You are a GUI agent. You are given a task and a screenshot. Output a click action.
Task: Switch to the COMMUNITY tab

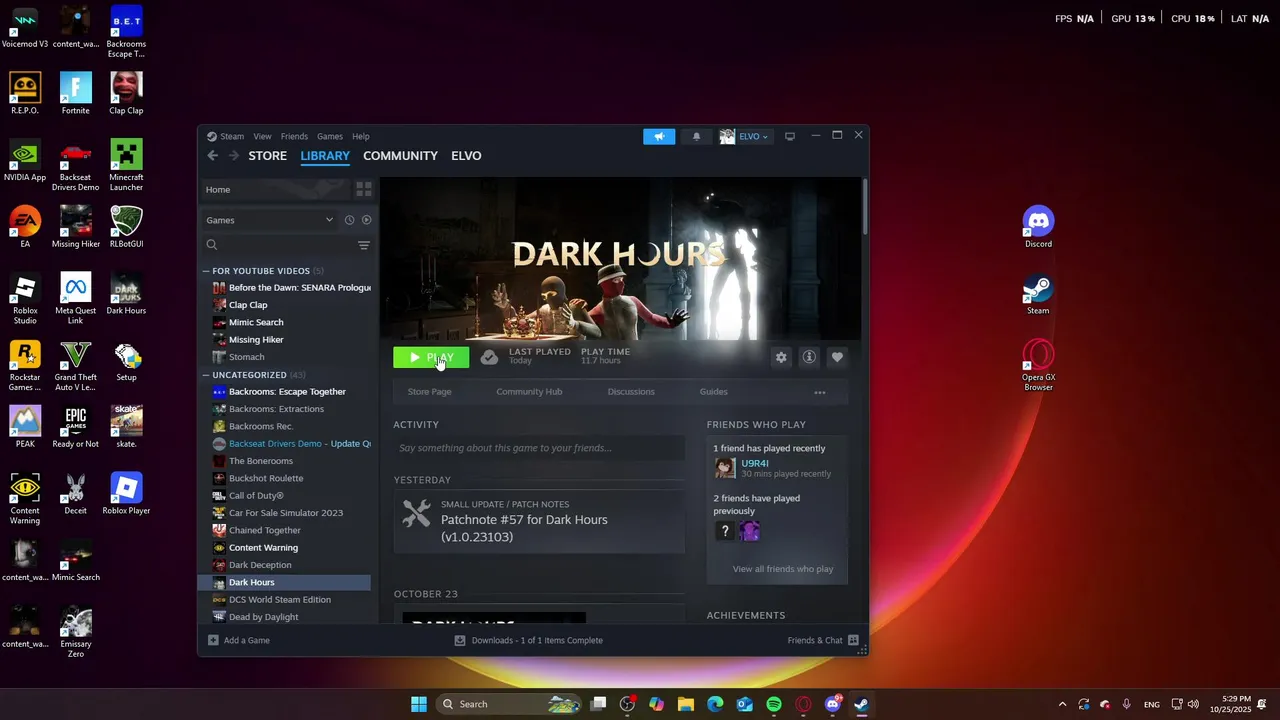(x=400, y=156)
